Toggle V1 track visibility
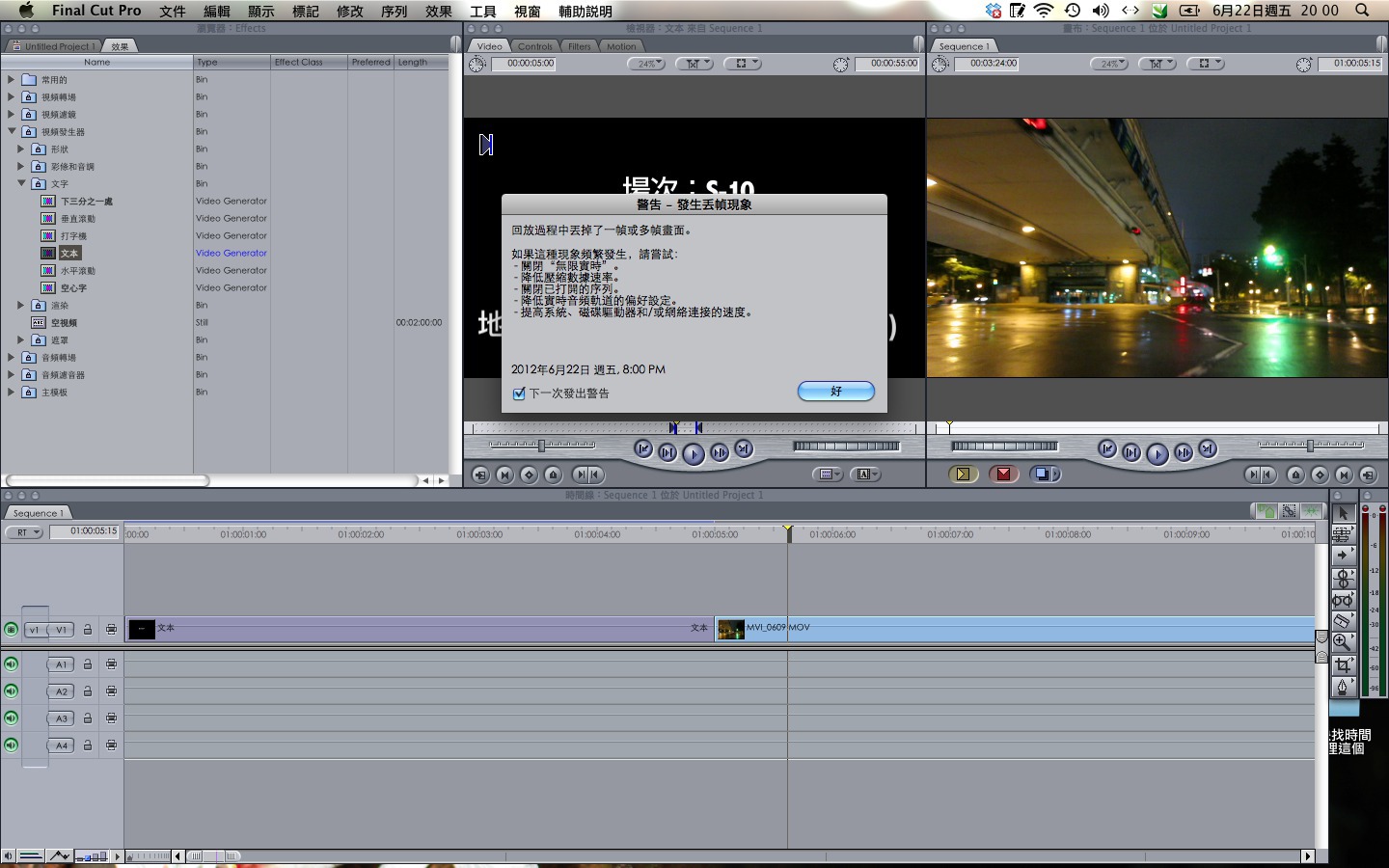The height and width of the screenshot is (868, 1389). click(x=11, y=629)
